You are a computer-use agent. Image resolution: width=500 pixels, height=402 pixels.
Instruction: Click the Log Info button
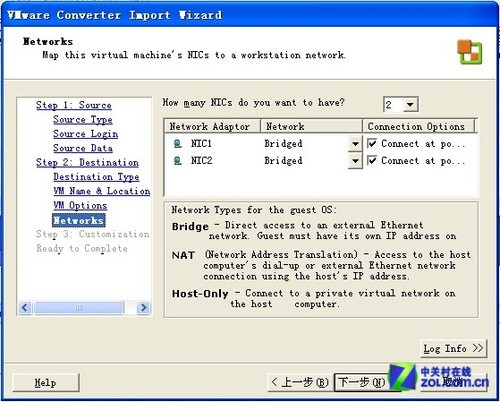click(453, 349)
